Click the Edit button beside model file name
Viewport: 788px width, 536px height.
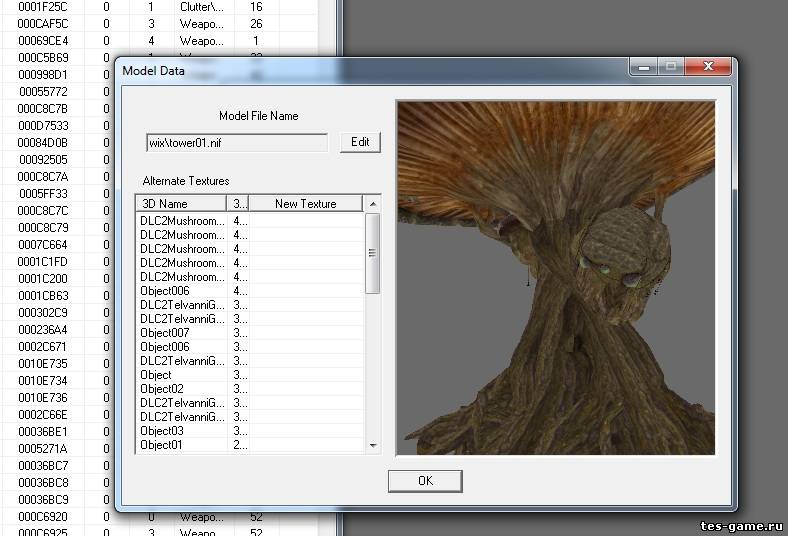[x=360, y=142]
